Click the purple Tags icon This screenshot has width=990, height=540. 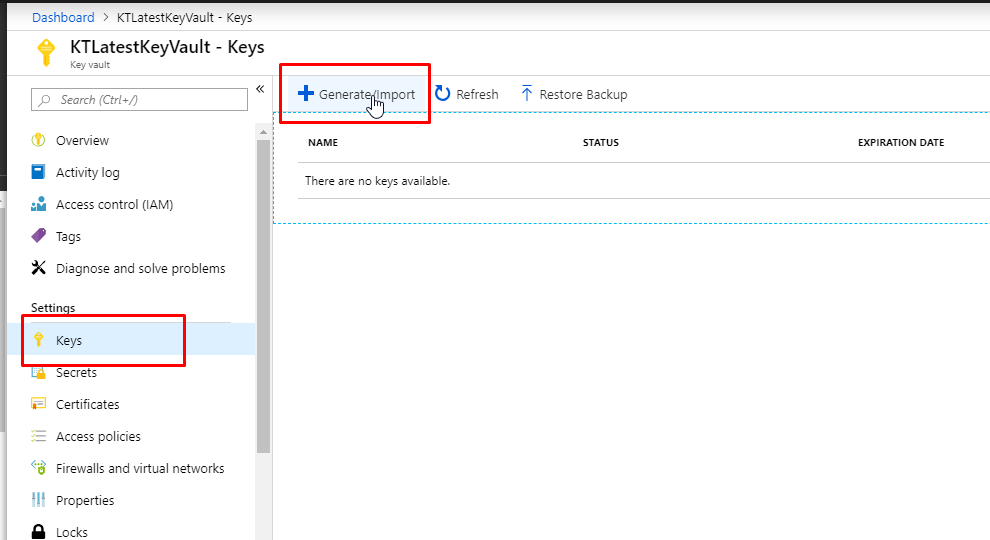point(39,236)
